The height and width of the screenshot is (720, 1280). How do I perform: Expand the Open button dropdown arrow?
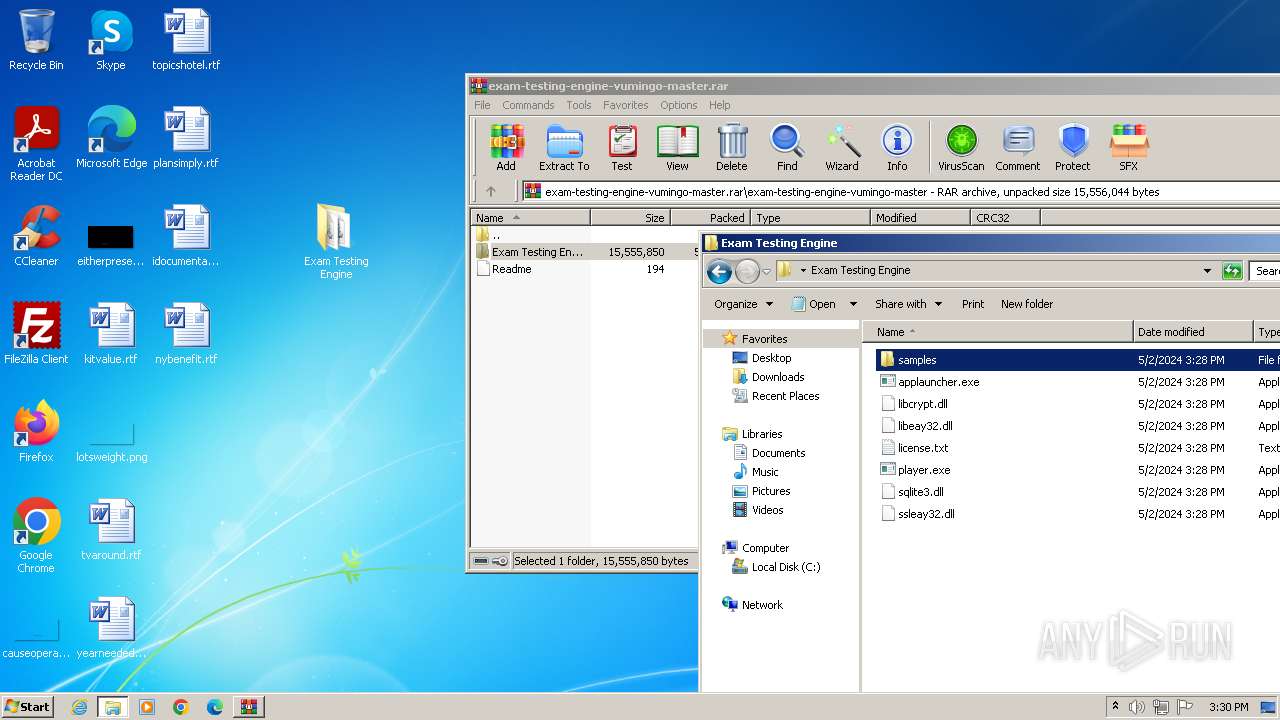(853, 304)
